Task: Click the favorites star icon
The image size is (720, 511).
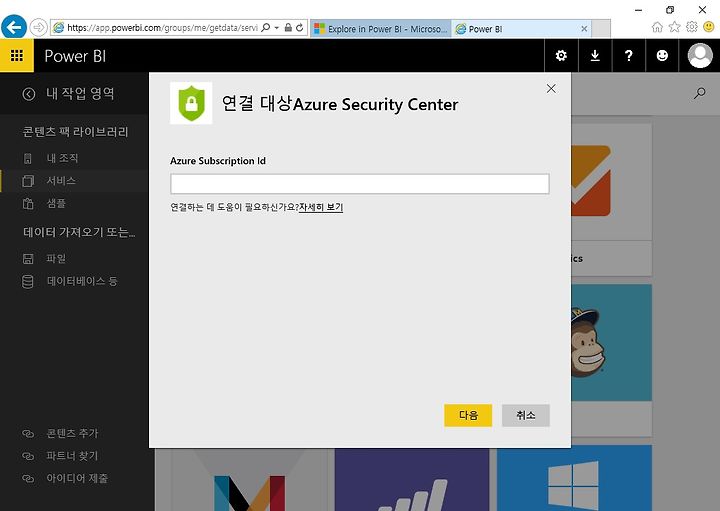Action: [674, 27]
